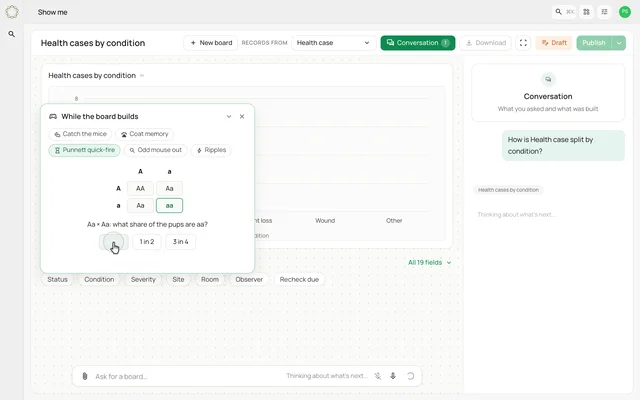640x400 pixels.
Task: Publish the board
Action: point(594,43)
